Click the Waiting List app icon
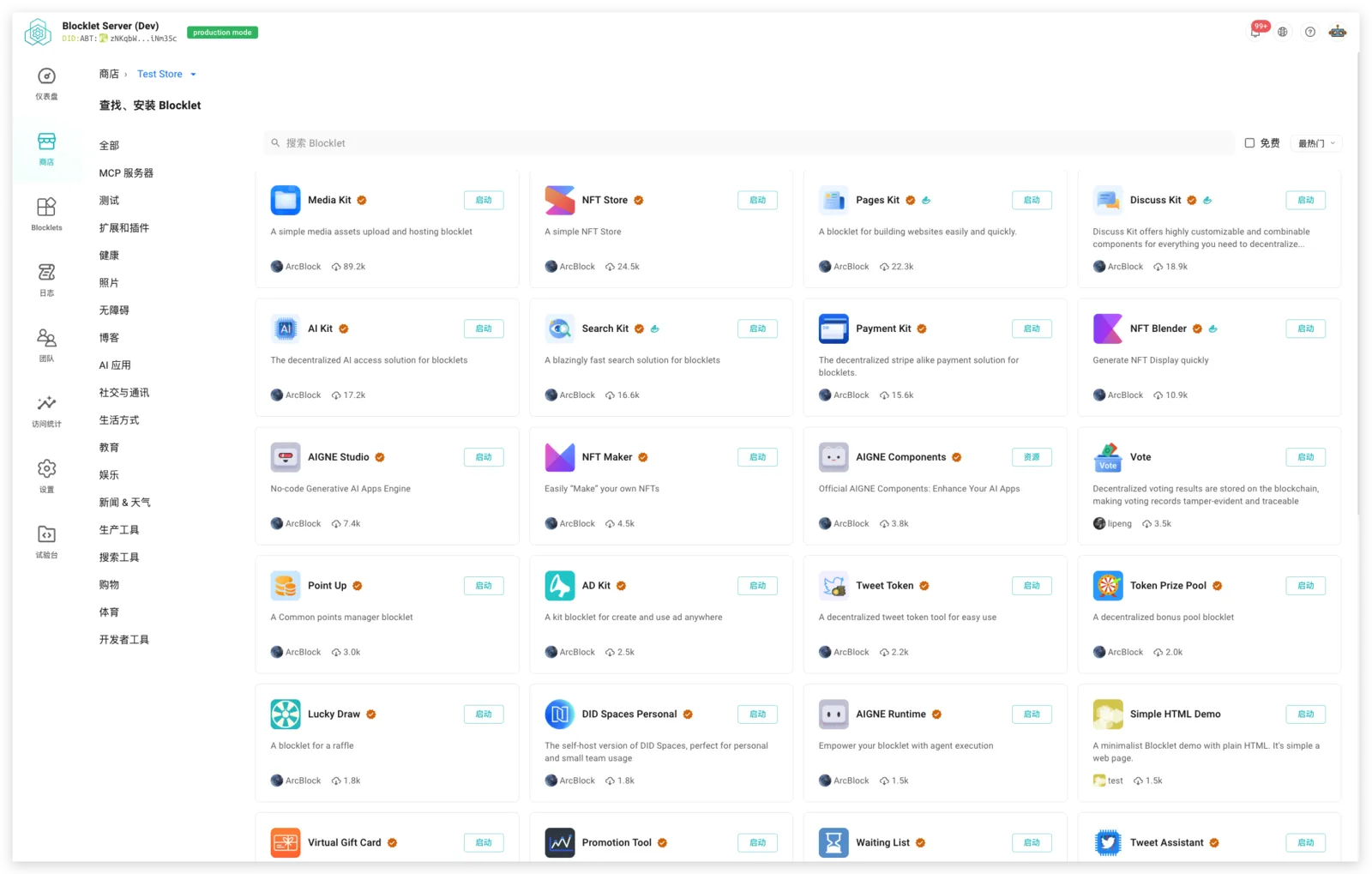Screen dimensions: 1372x874 click(x=833, y=843)
